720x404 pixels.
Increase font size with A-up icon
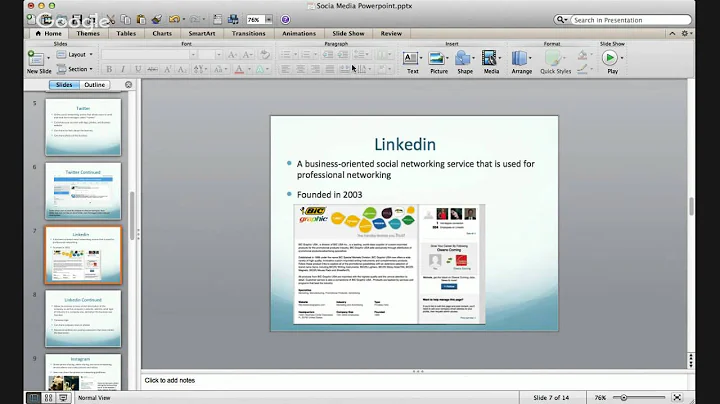[232, 54]
